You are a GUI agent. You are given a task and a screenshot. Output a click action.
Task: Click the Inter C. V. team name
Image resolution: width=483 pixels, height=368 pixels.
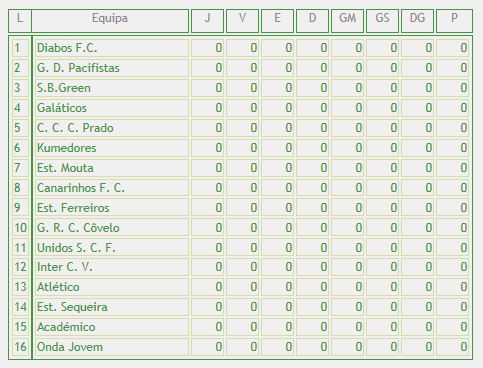click(64, 267)
